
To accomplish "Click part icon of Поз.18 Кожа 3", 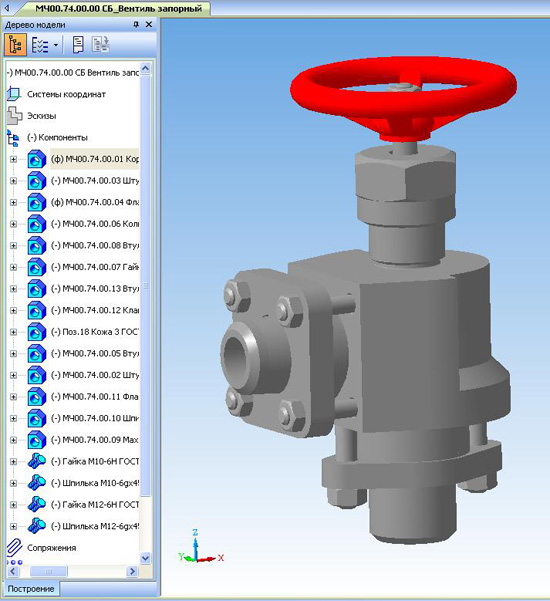I will (x=37, y=332).
